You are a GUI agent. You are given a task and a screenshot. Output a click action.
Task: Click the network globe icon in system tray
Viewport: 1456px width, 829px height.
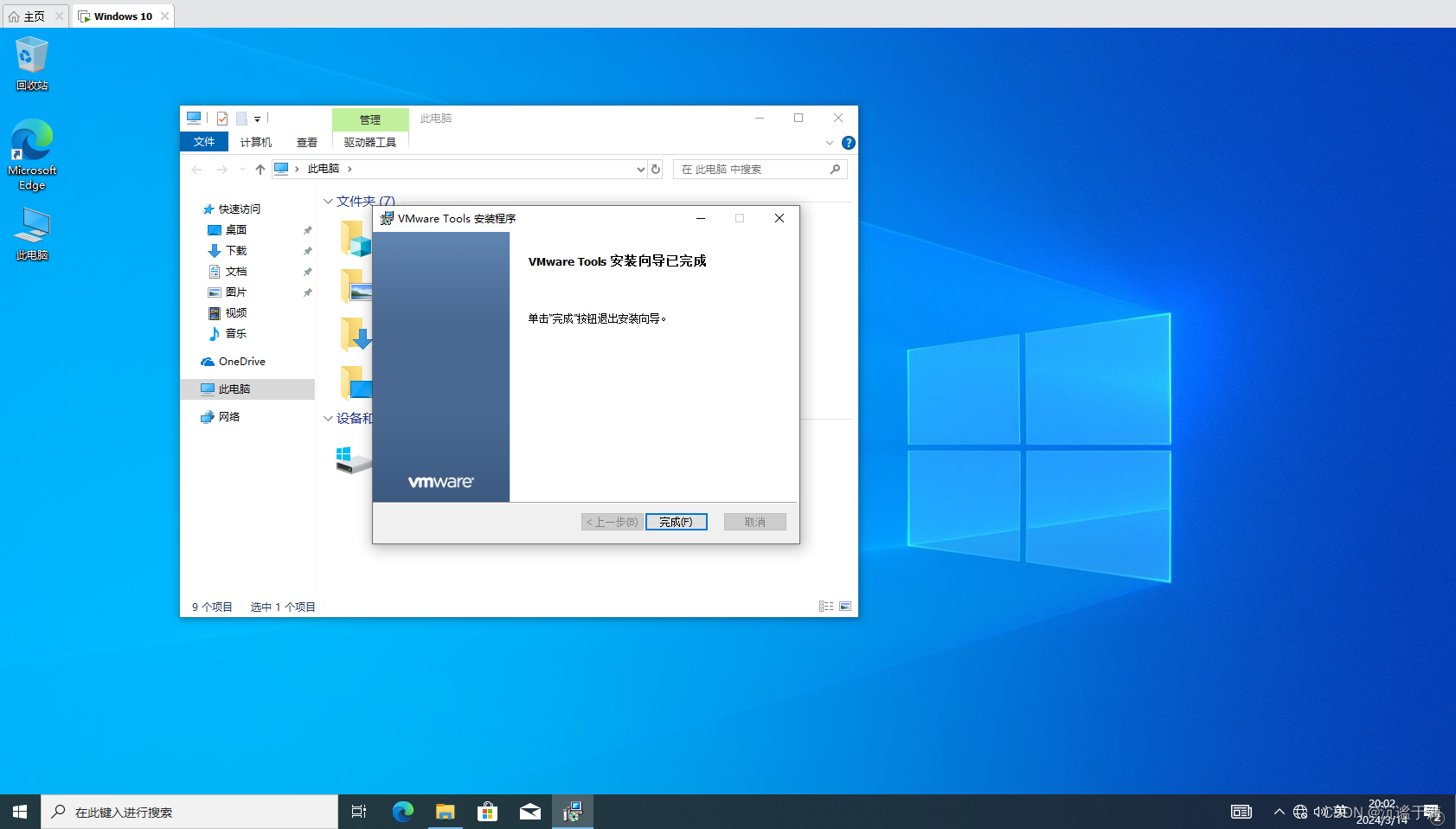[x=1299, y=812]
